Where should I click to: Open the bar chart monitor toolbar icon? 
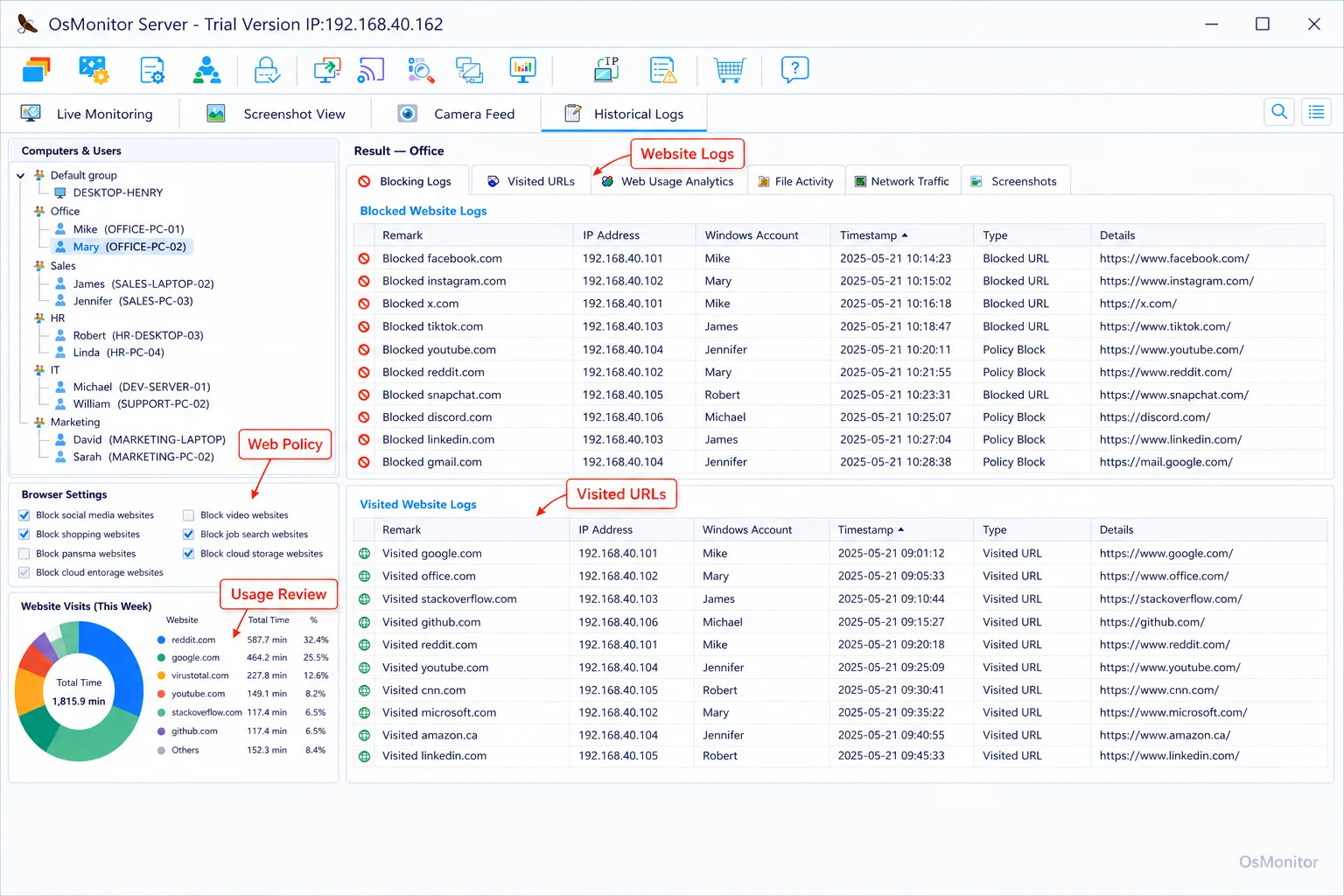coord(523,70)
